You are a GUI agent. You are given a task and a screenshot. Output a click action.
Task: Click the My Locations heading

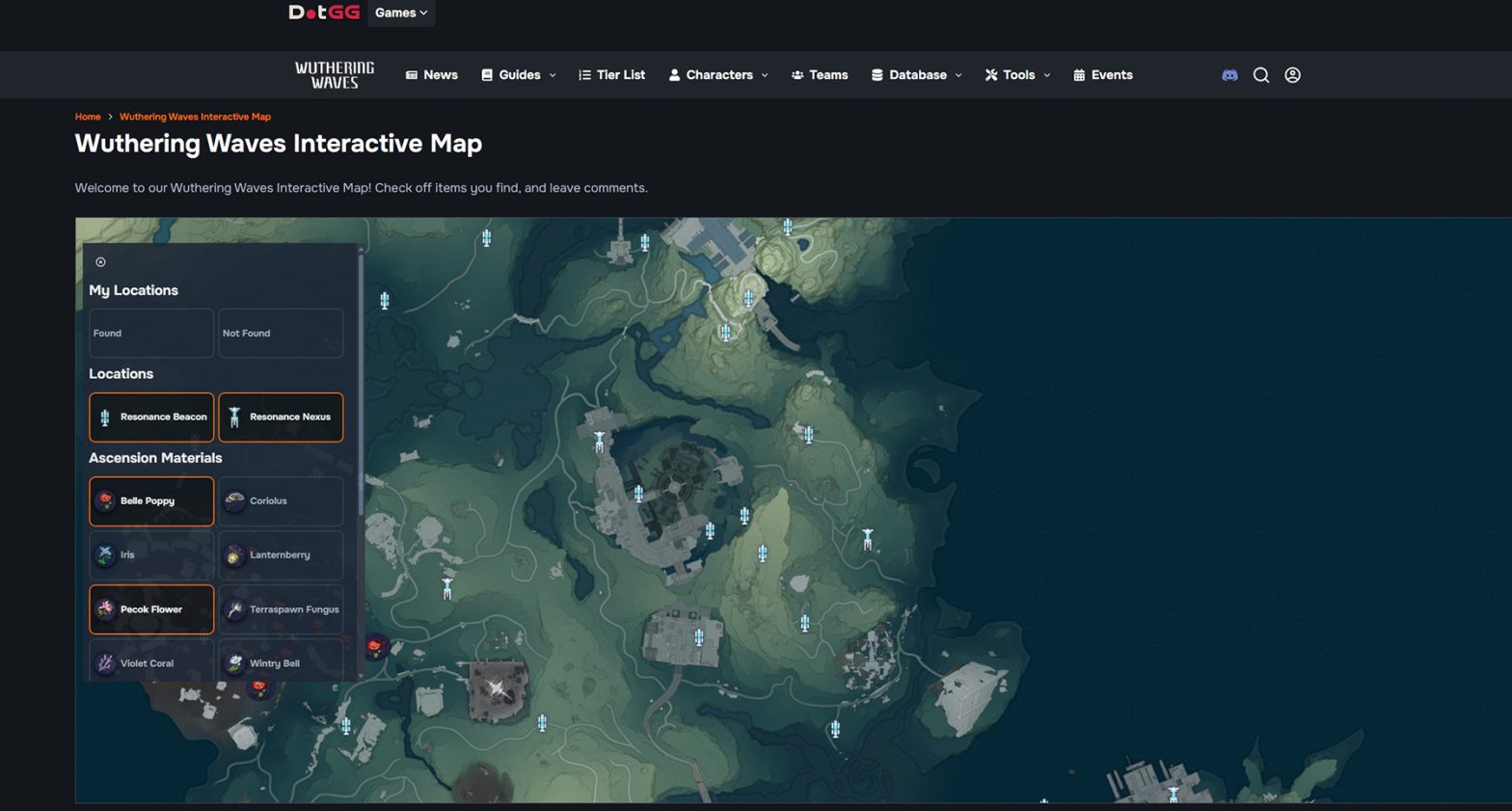tap(133, 290)
